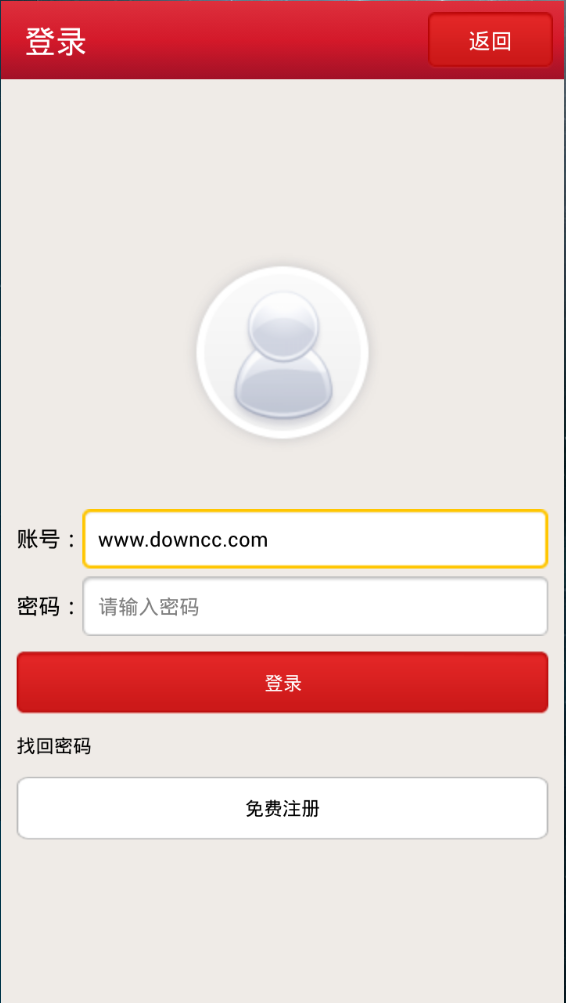Viewport: 566px width, 1003px height.
Task: Click the 免费注册 free register button
Action: coord(282,809)
